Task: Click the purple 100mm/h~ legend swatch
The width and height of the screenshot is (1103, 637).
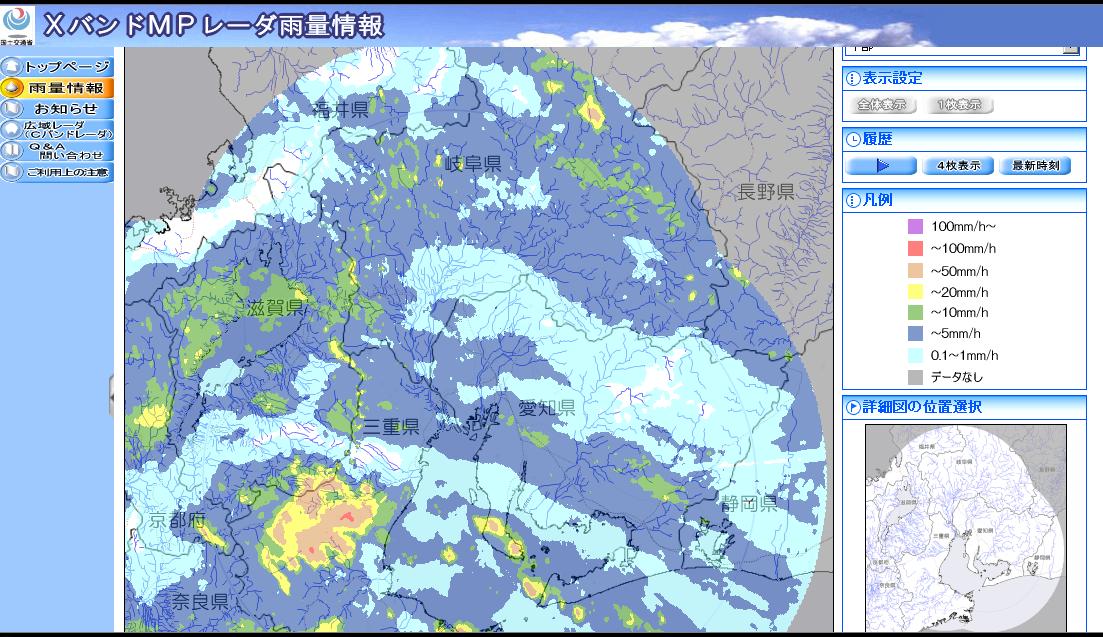Action: click(x=915, y=226)
